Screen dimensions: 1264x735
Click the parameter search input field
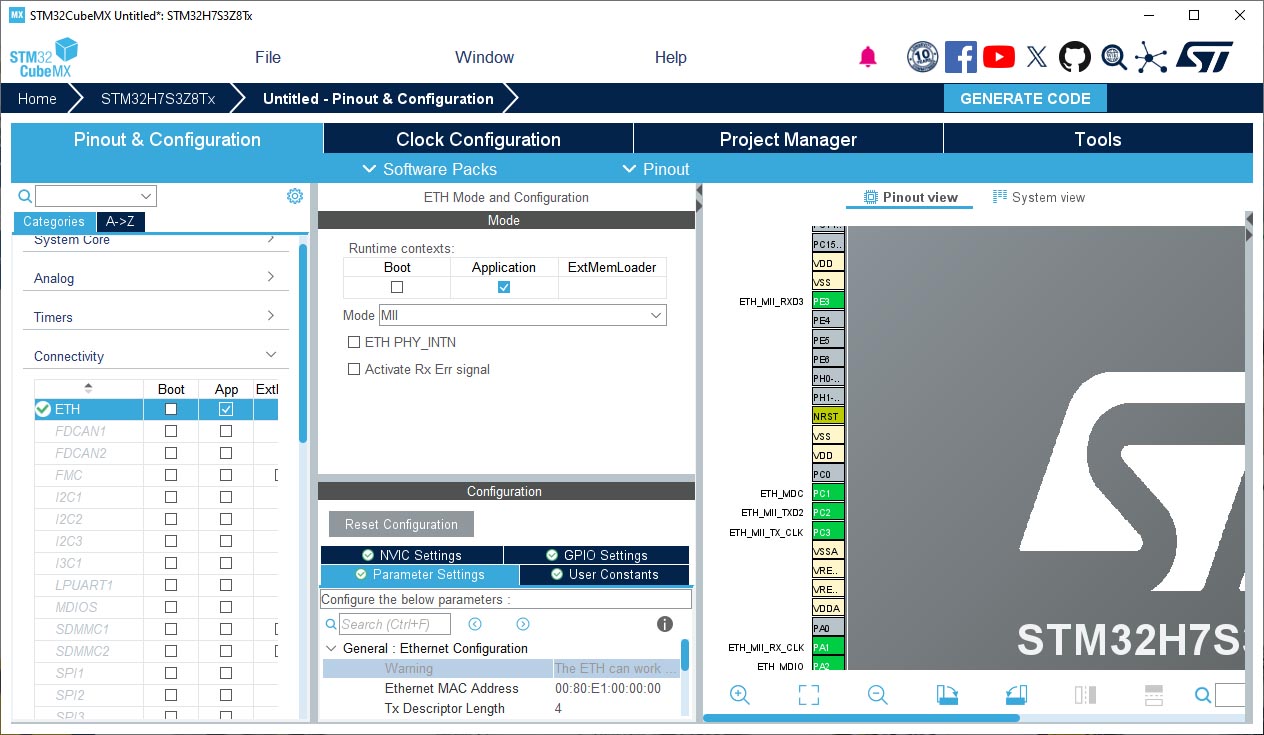click(394, 624)
